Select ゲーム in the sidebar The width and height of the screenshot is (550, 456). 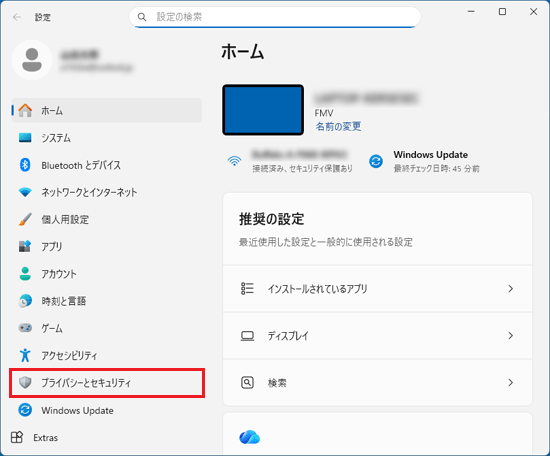[107, 328]
